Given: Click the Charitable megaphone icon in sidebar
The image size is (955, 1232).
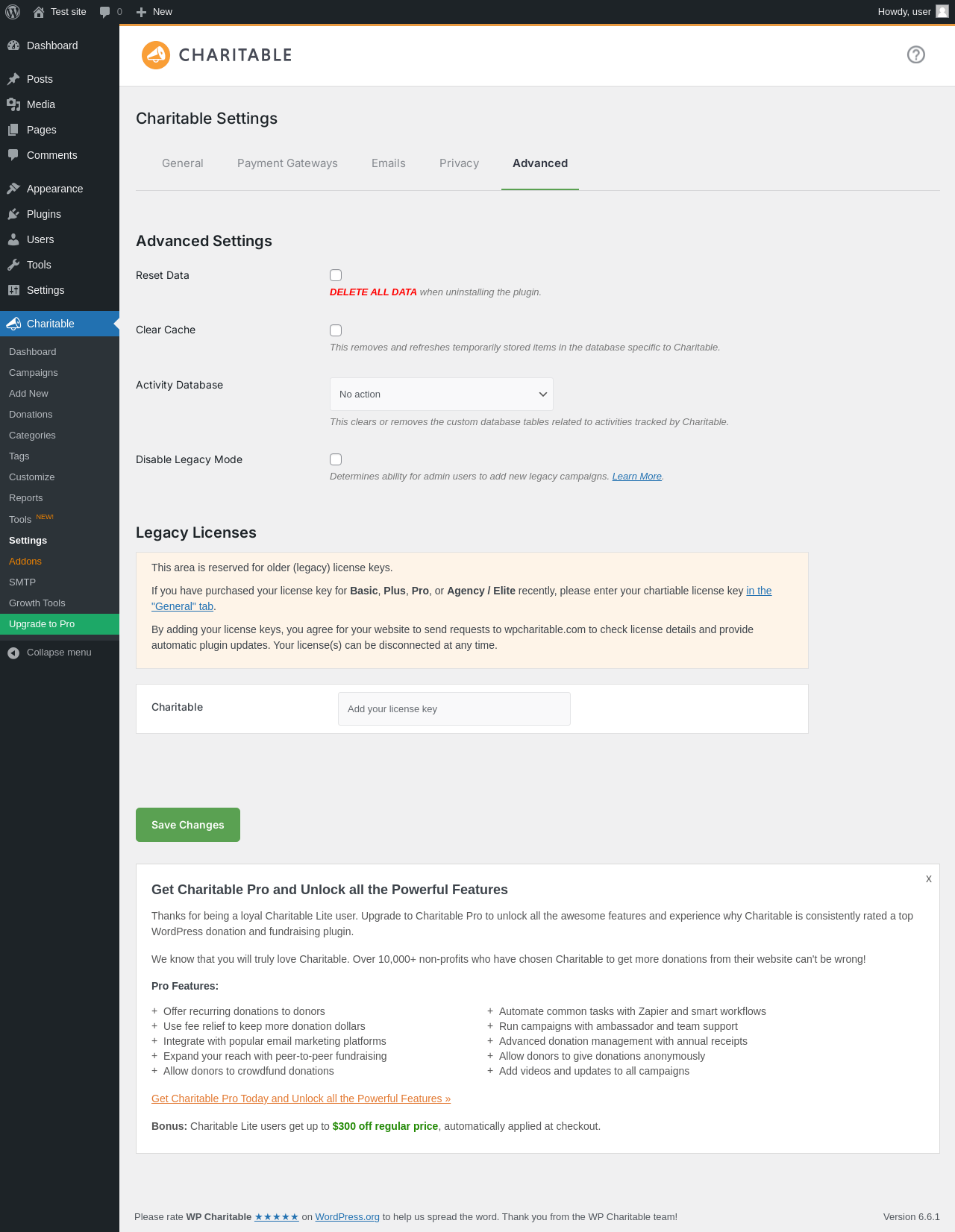Looking at the screenshot, I should point(13,324).
